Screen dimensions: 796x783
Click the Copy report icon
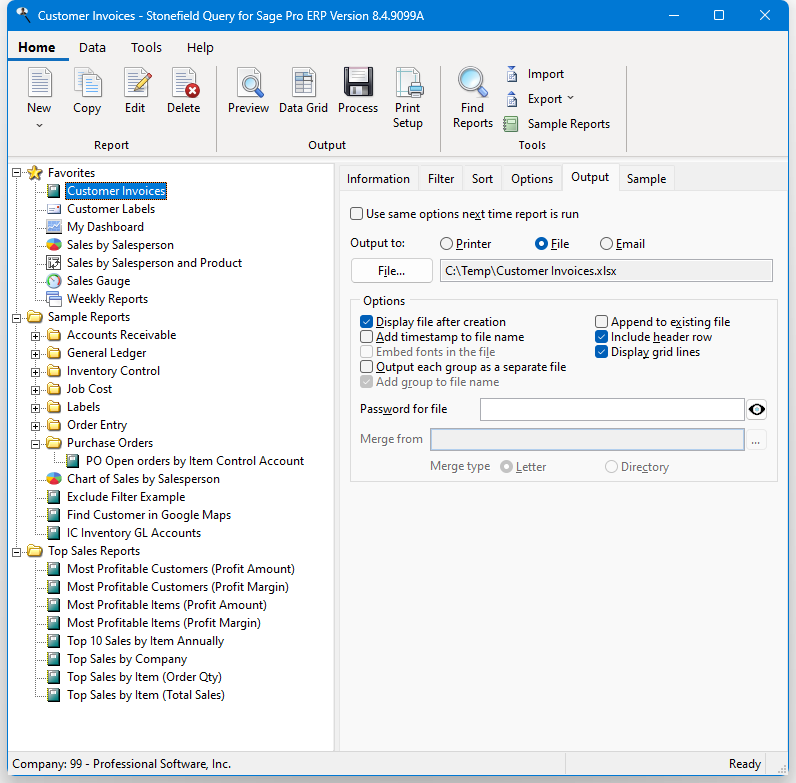pos(87,82)
